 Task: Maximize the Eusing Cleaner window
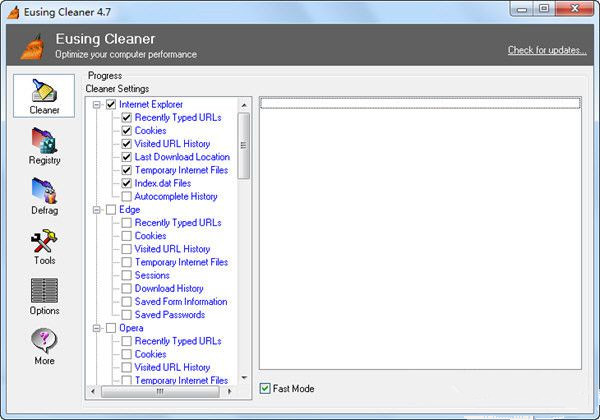click(x=544, y=9)
